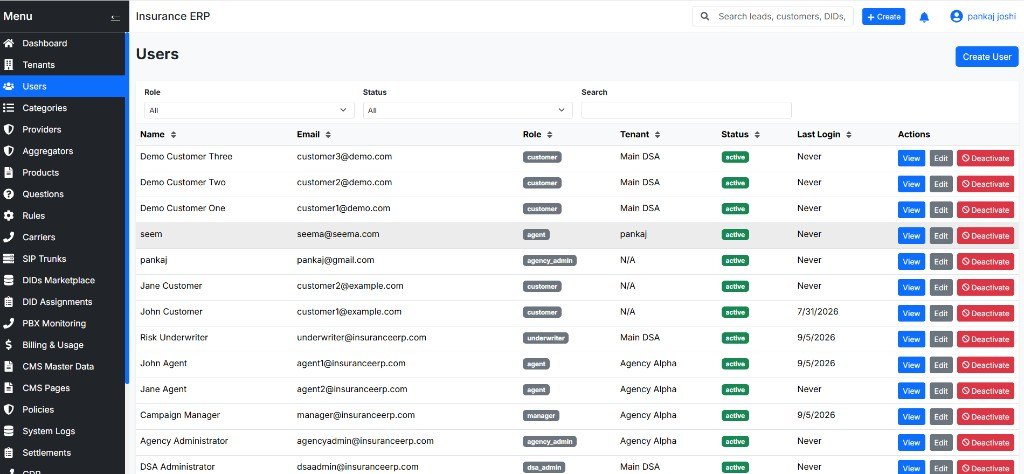Sort the table by Tenant column
Image resolution: width=1024 pixels, height=474 pixels.
[640, 134]
